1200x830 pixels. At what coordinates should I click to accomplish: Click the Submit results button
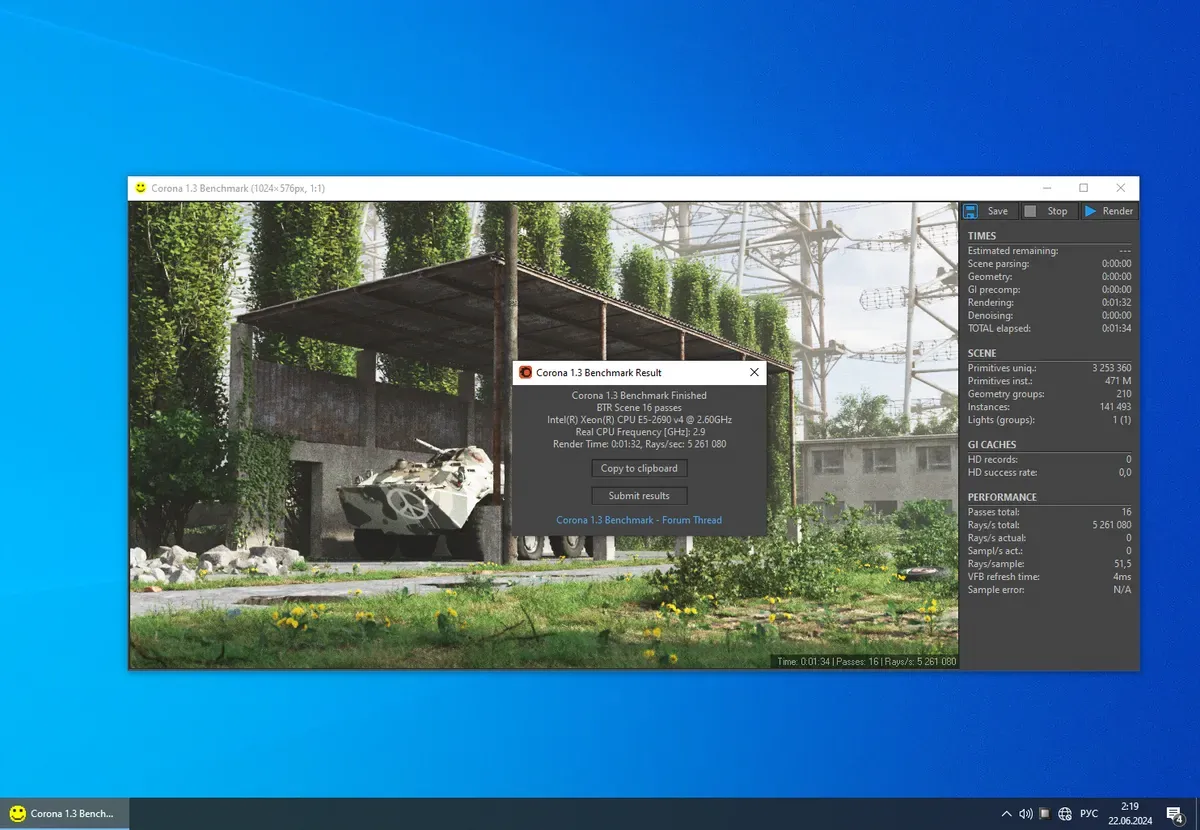point(639,496)
